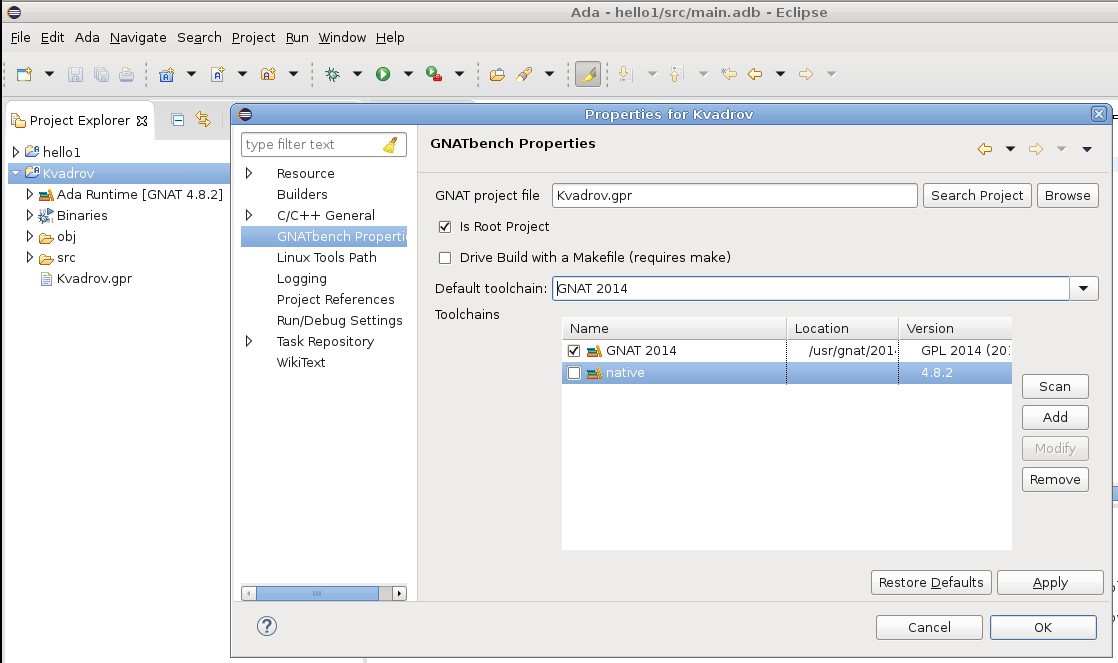
Task: Expand the Ada Runtime tree node
Action: (29, 194)
